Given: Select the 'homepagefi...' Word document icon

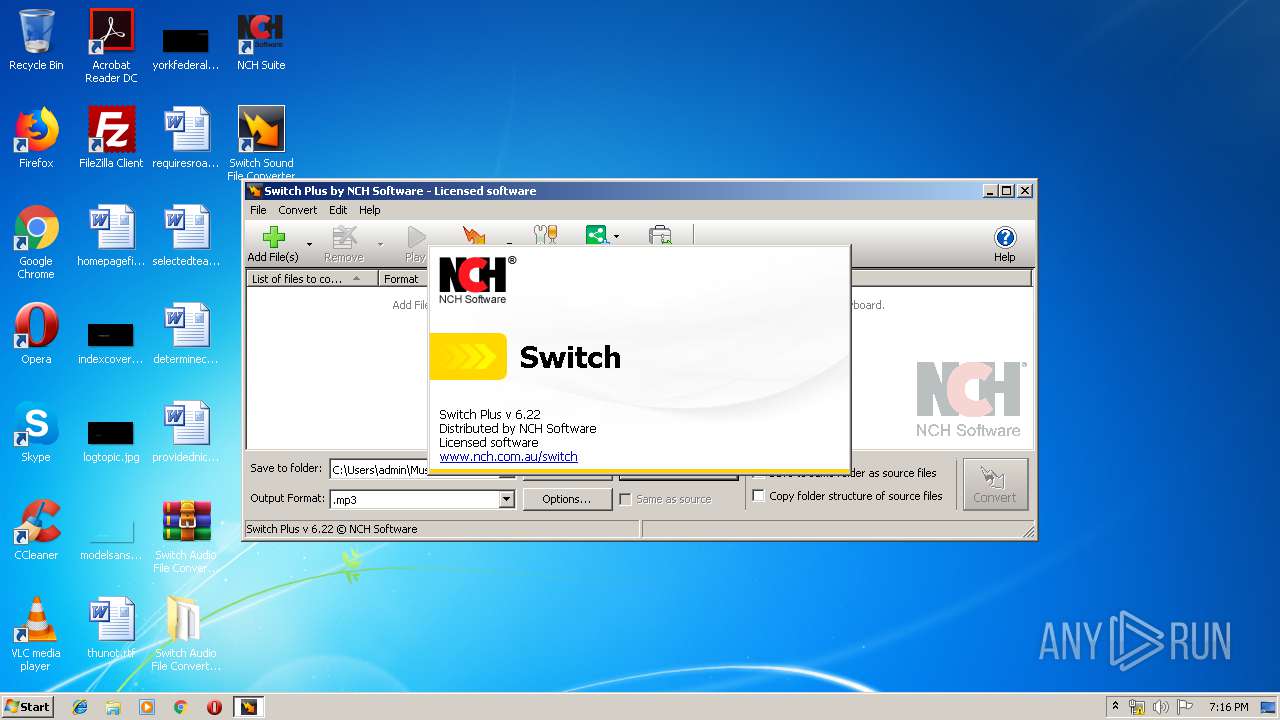Looking at the screenshot, I should coord(111,236).
